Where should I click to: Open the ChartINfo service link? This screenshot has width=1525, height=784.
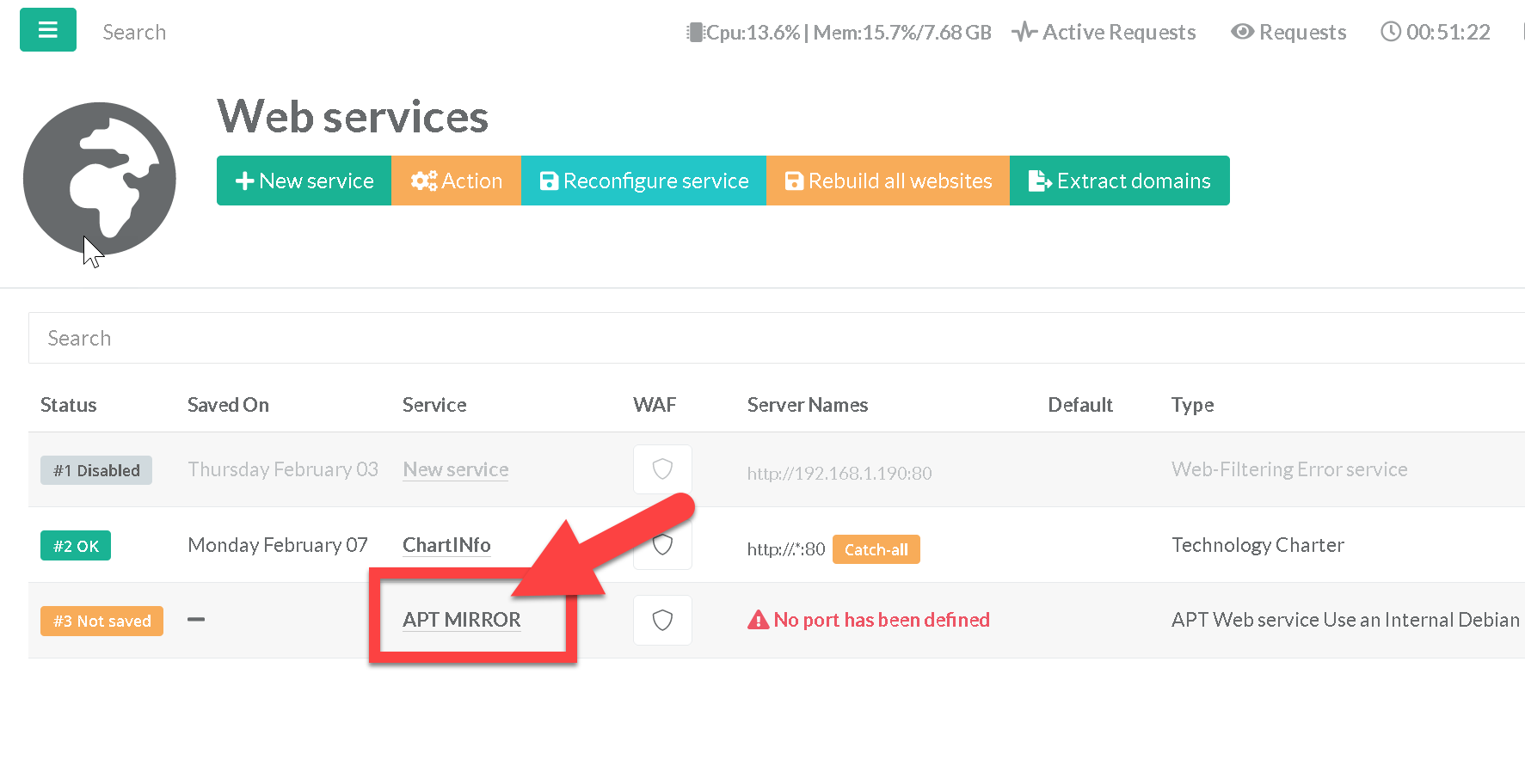click(446, 545)
